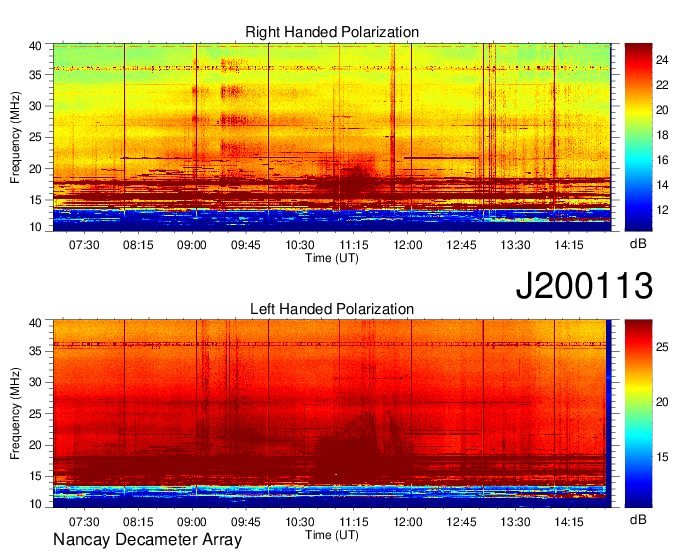Click "09:00" tick on Left Handed time axis

[x=192, y=522]
